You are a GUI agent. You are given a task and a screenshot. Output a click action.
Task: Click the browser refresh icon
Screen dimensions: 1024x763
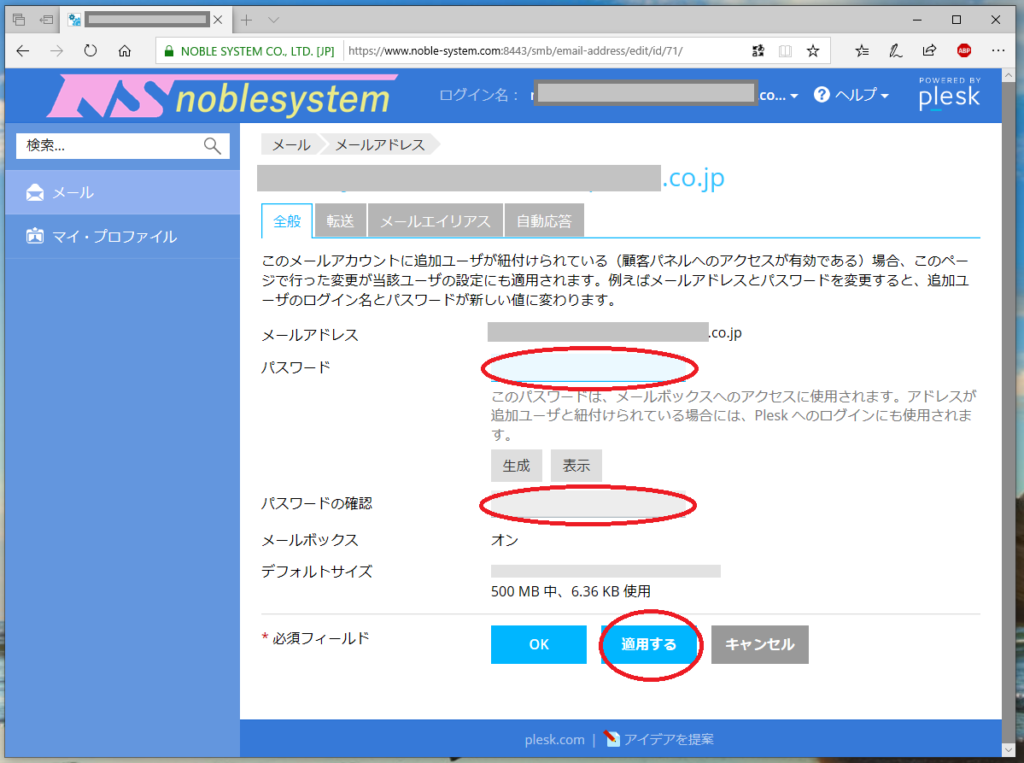click(x=91, y=50)
